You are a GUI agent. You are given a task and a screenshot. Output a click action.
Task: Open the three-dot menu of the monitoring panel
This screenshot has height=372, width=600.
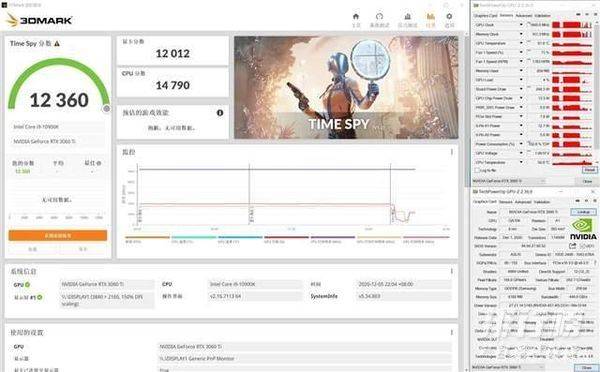(x=452, y=152)
